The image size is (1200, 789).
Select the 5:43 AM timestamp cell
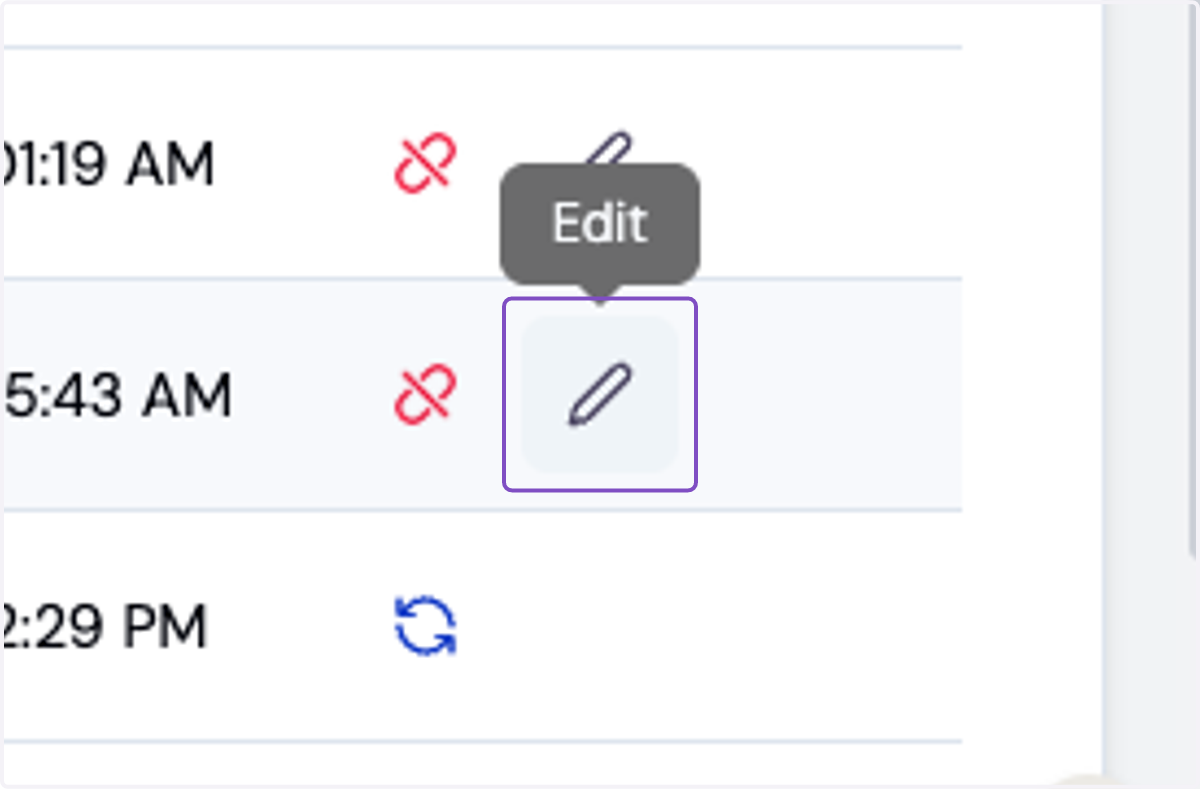point(116,395)
